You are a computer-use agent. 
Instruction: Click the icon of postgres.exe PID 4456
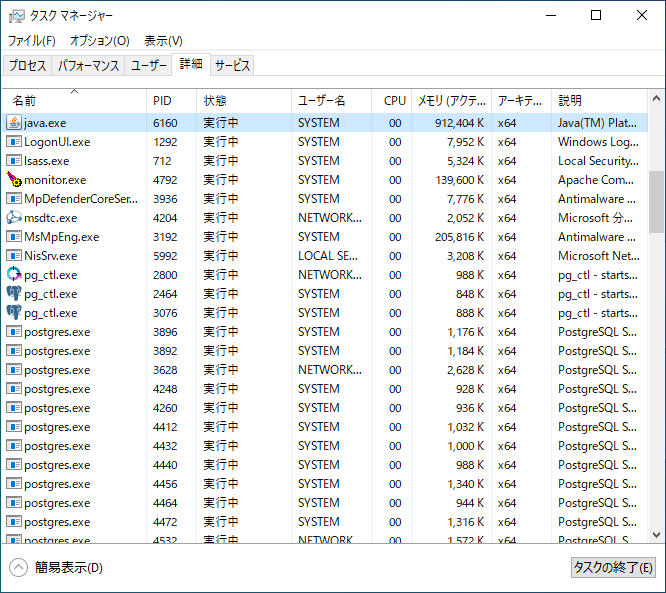click(x=14, y=484)
